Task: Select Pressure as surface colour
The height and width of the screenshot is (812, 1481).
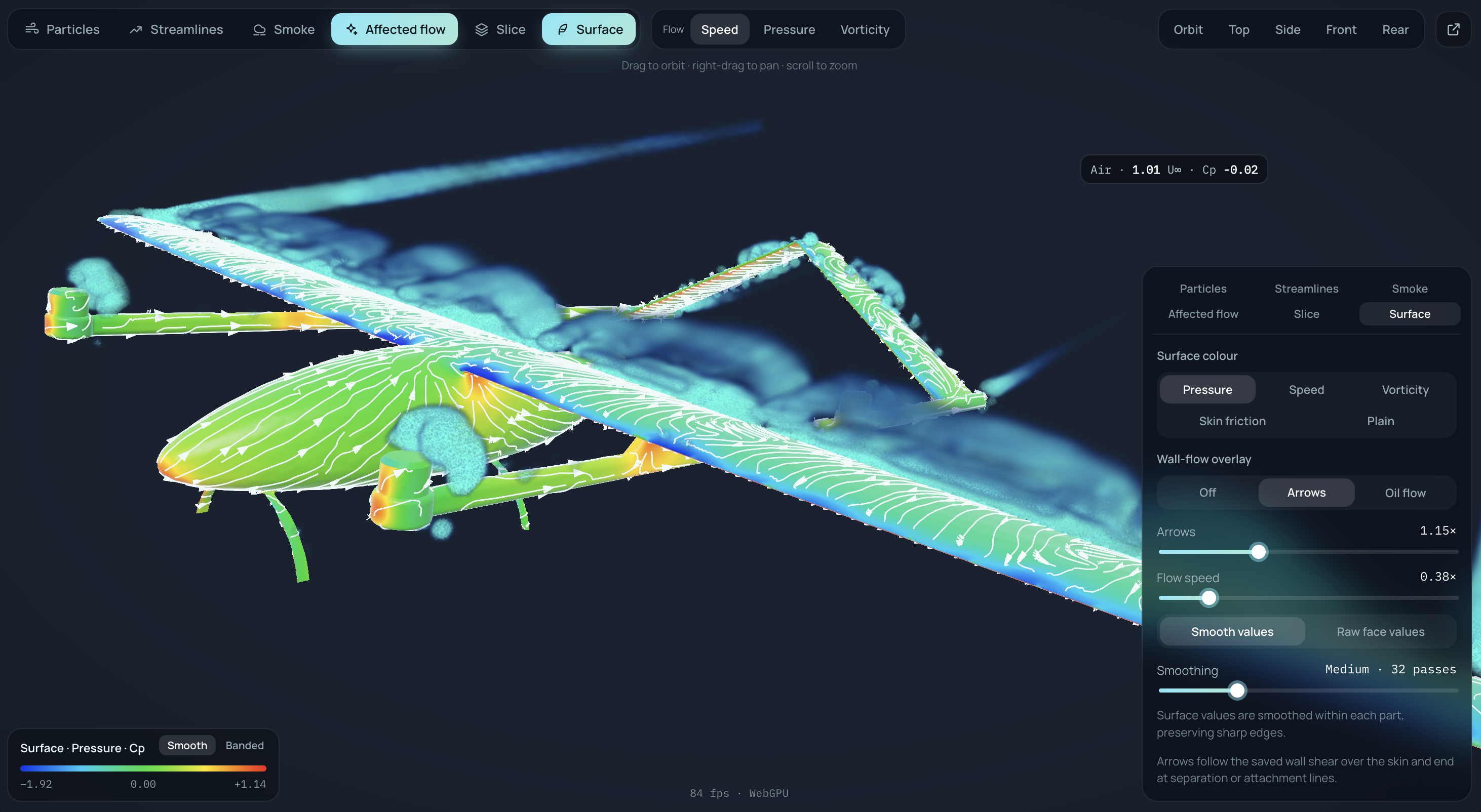Action: pos(1207,390)
